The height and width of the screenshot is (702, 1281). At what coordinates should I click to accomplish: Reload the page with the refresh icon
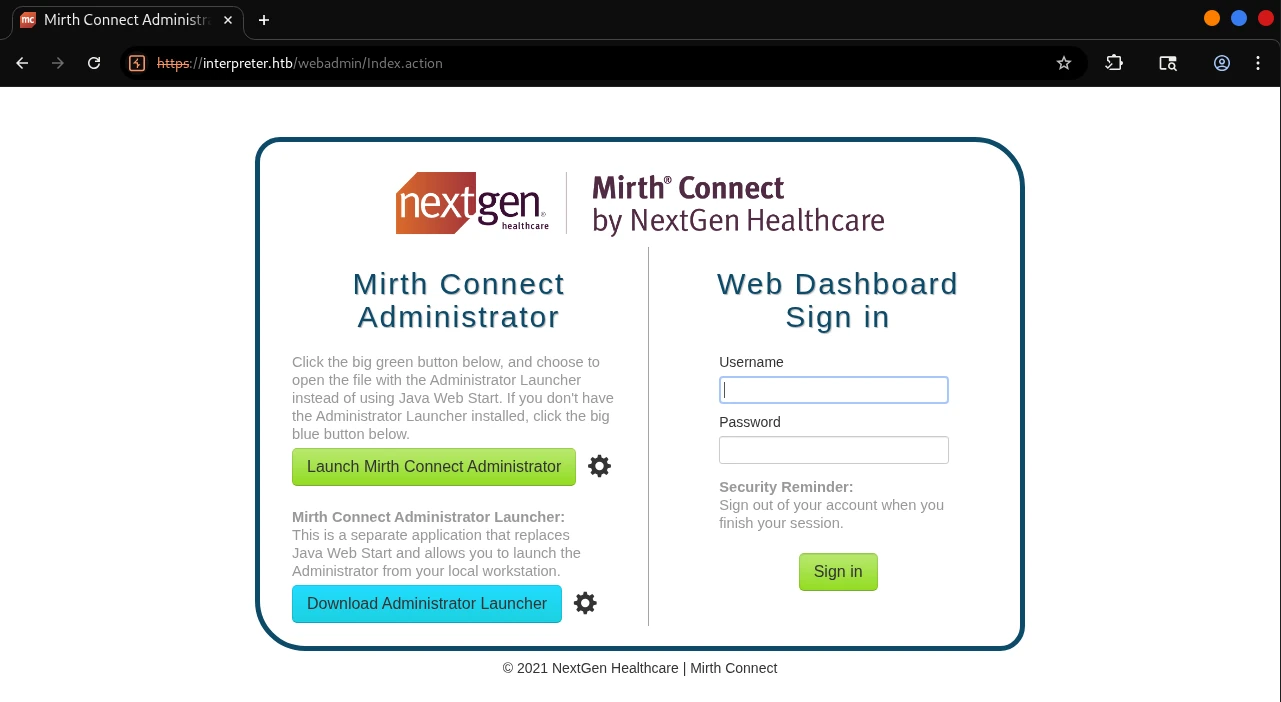pos(94,63)
